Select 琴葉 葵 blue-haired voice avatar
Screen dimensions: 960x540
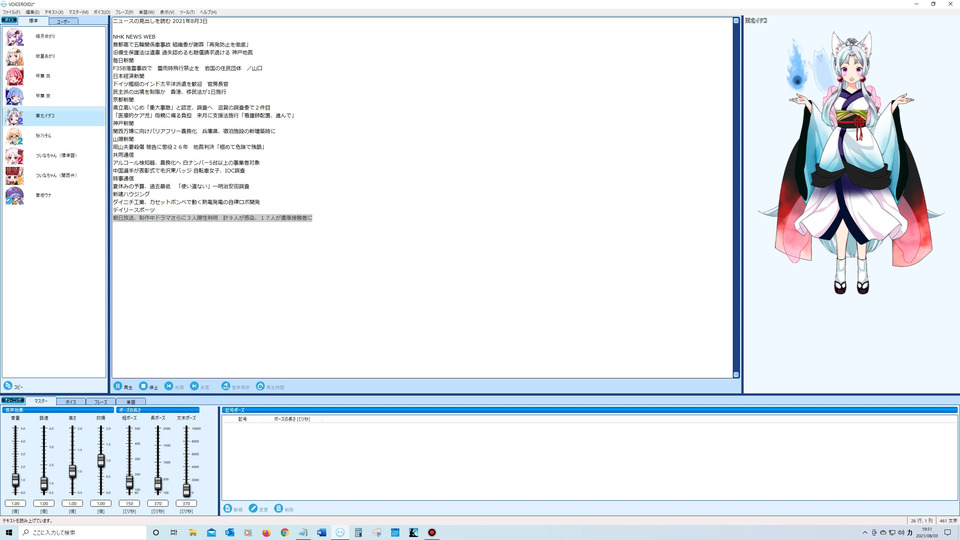(14, 96)
